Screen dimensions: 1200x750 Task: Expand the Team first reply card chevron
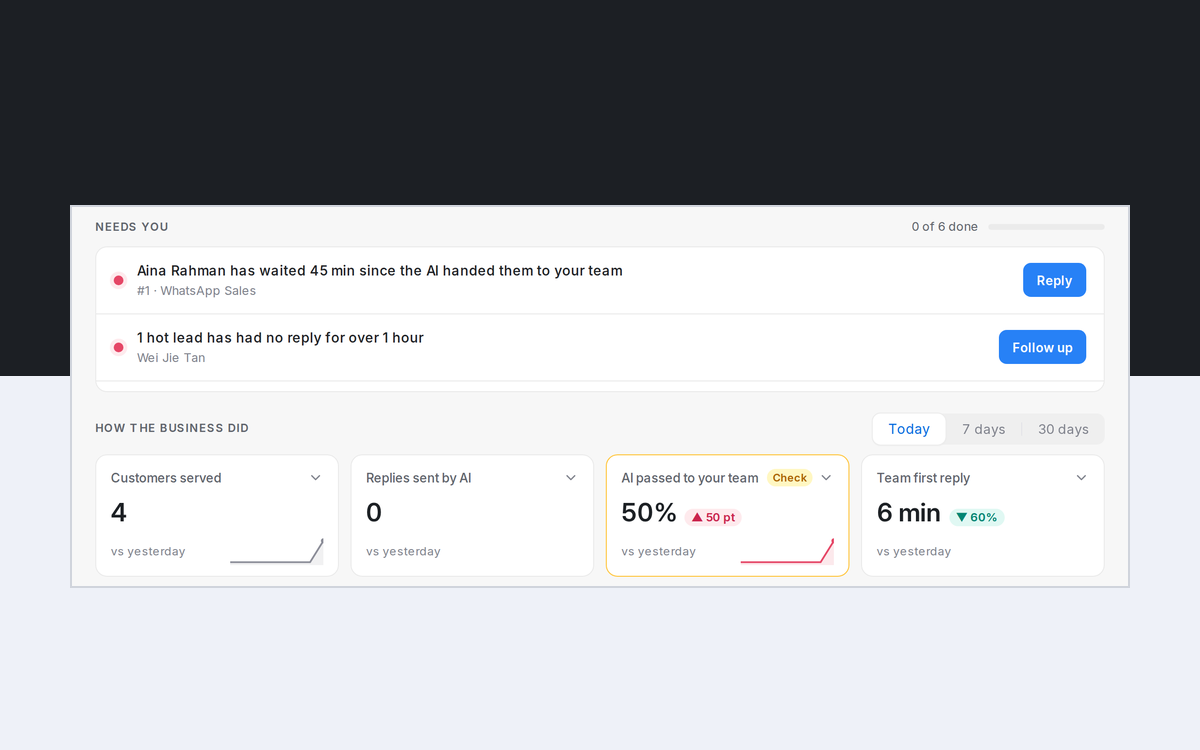click(1081, 478)
